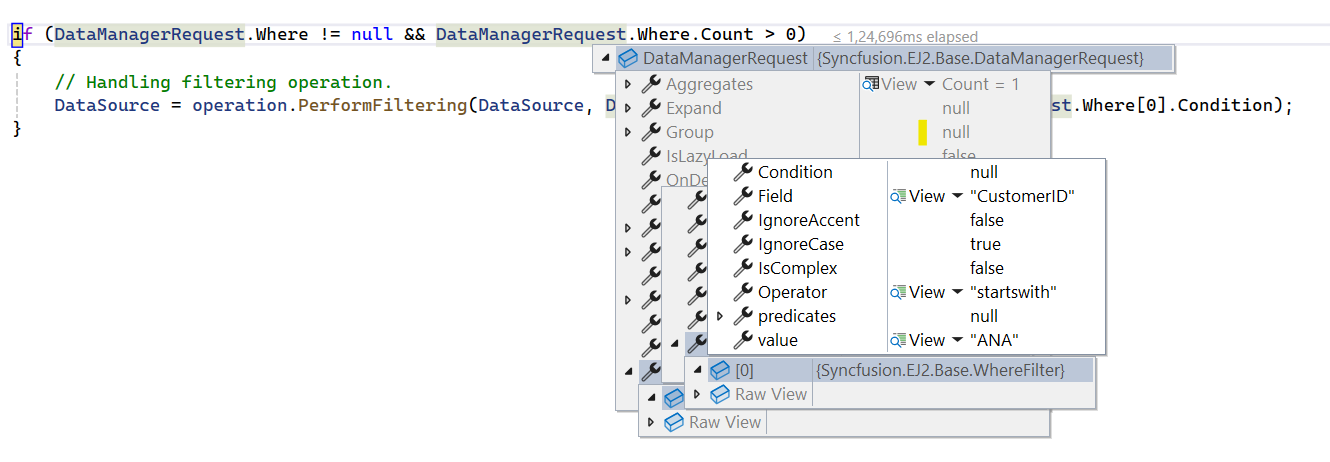Click wrench icon next to Operator

(x=742, y=292)
